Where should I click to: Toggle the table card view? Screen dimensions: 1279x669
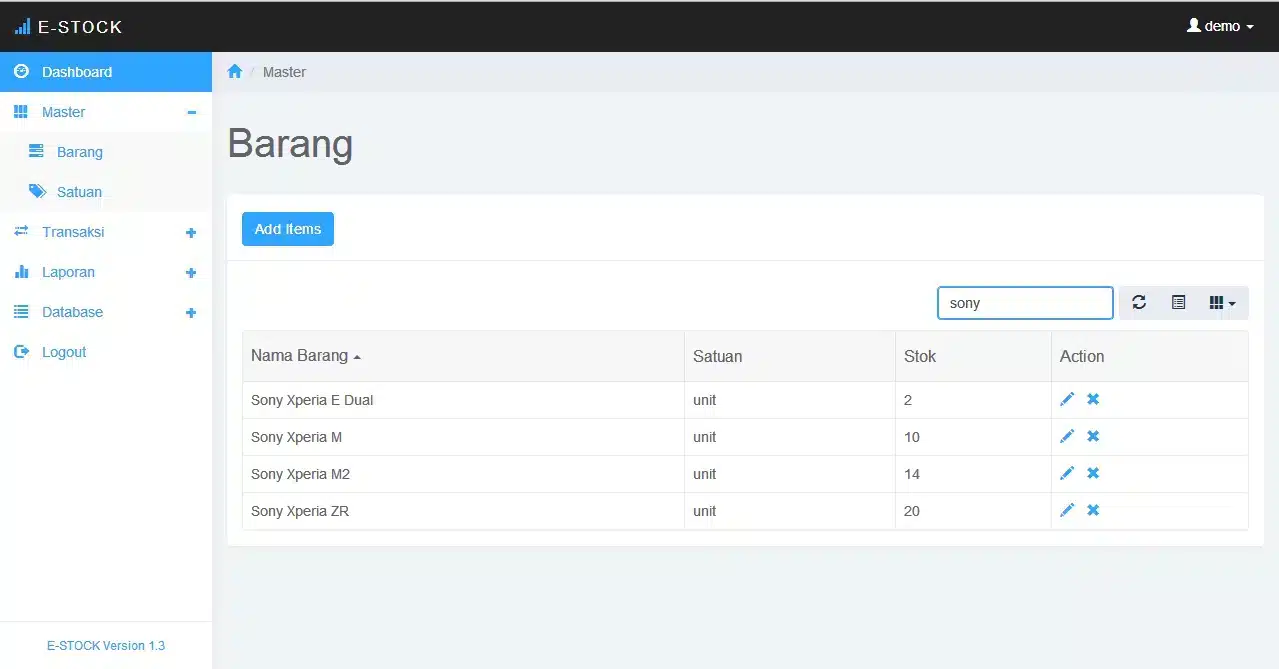1178,303
